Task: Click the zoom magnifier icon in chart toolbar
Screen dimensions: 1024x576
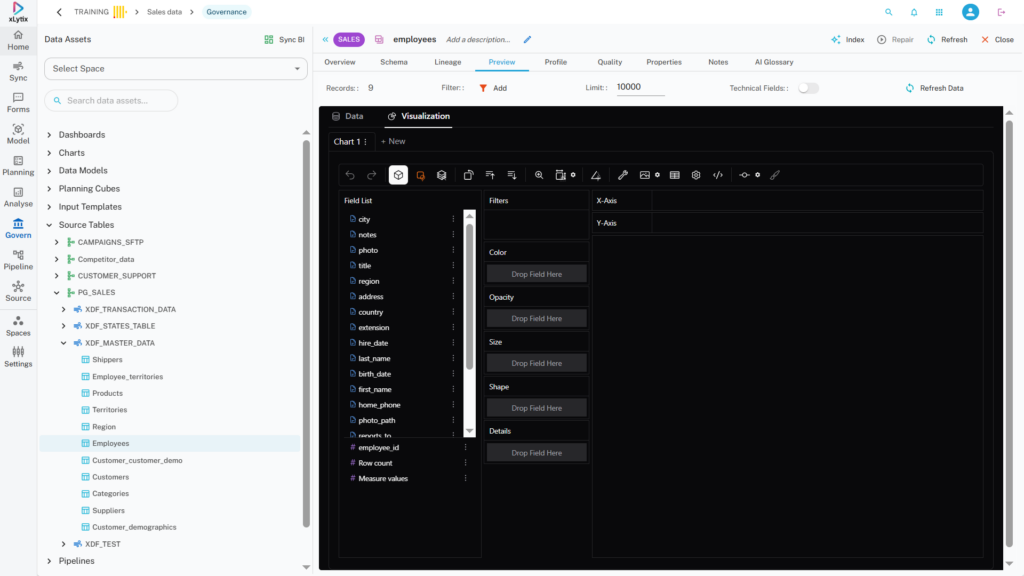Action: click(539, 175)
